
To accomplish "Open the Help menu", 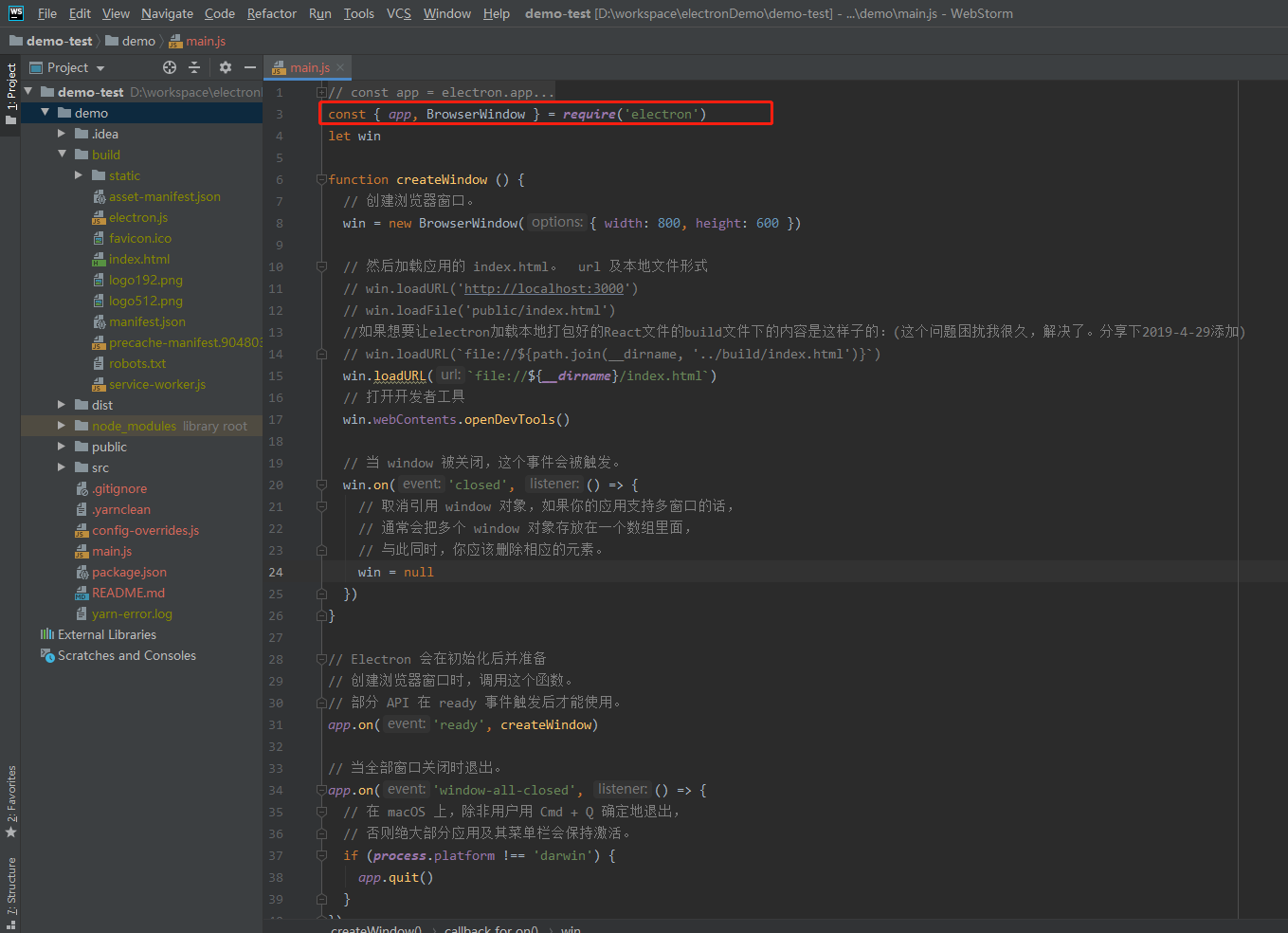I will [497, 13].
